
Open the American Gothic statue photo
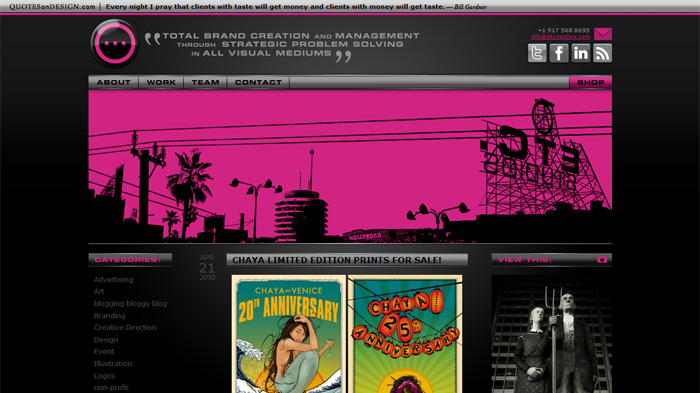(x=552, y=334)
